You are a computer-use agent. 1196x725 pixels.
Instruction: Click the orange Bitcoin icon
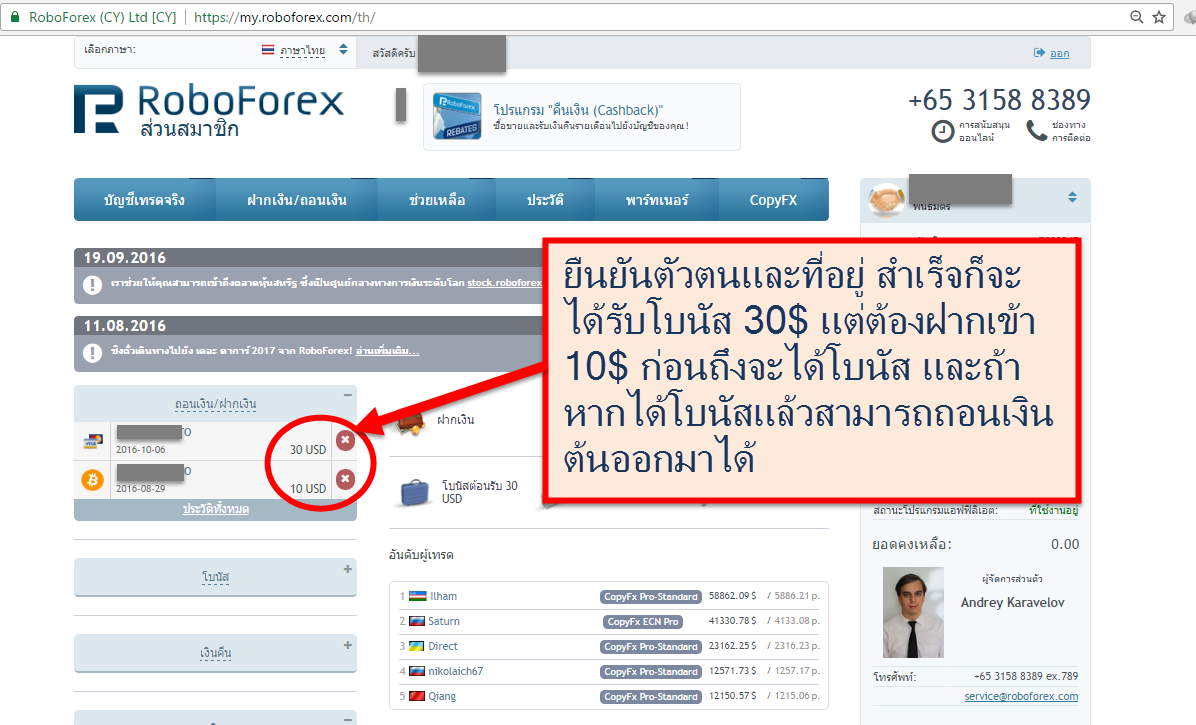tap(93, 480)
